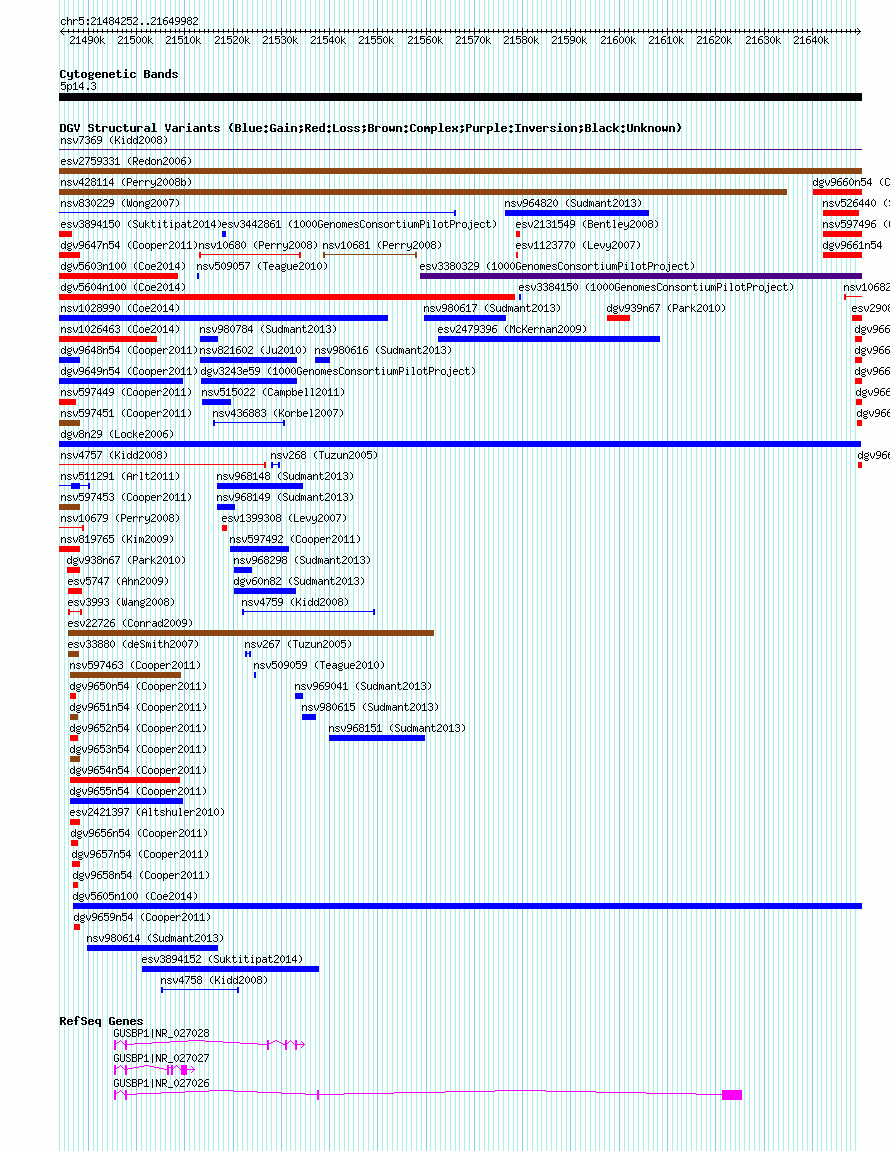Open variant nsv4759 (Kidd2008)
The image size is (890, 1151).
click(x=295, y=602)
